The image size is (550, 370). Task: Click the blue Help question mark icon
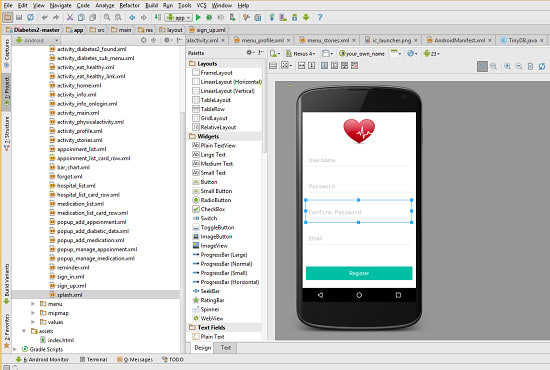[x=320, y=17]
